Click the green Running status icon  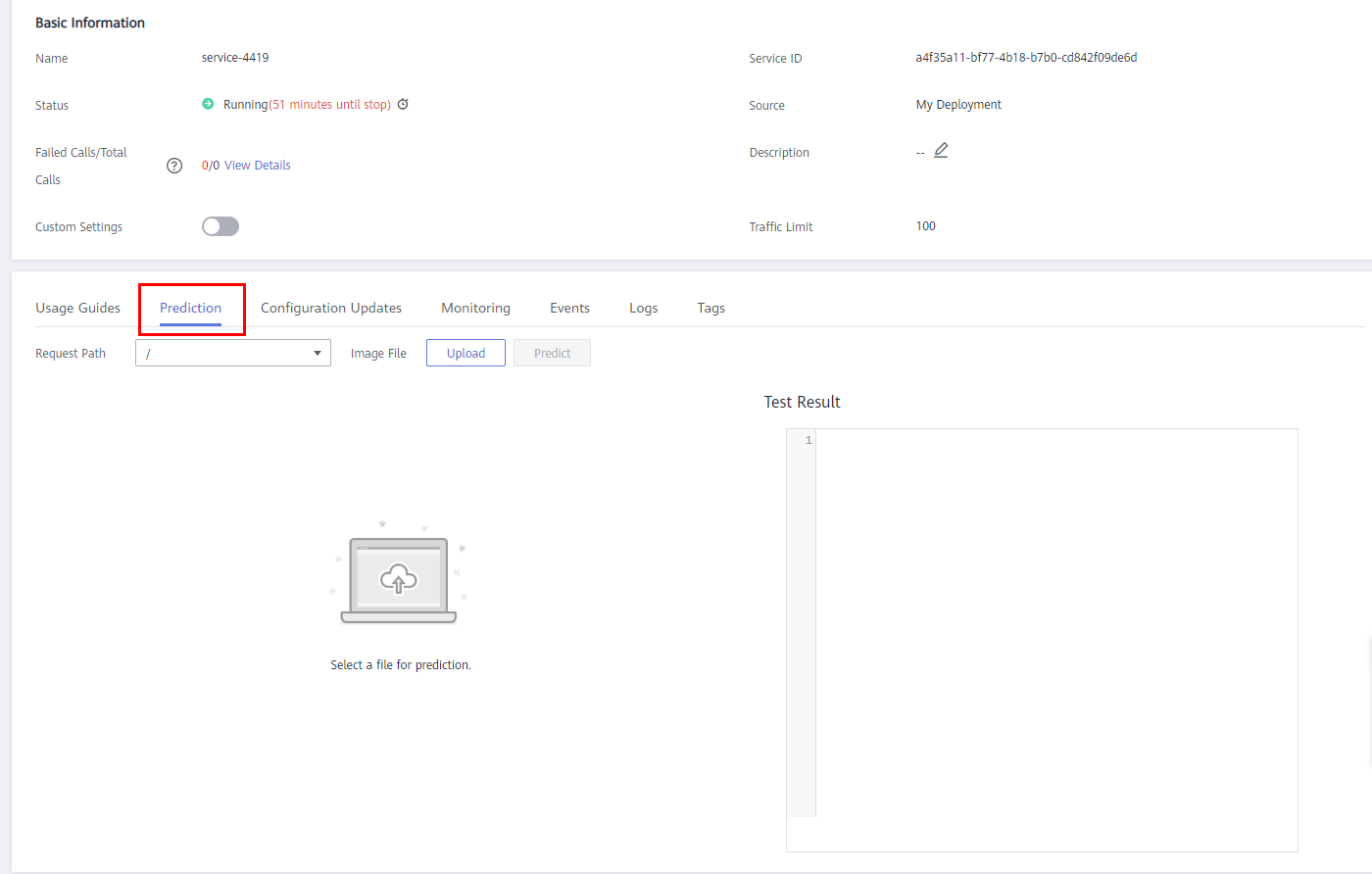[208, 104]
